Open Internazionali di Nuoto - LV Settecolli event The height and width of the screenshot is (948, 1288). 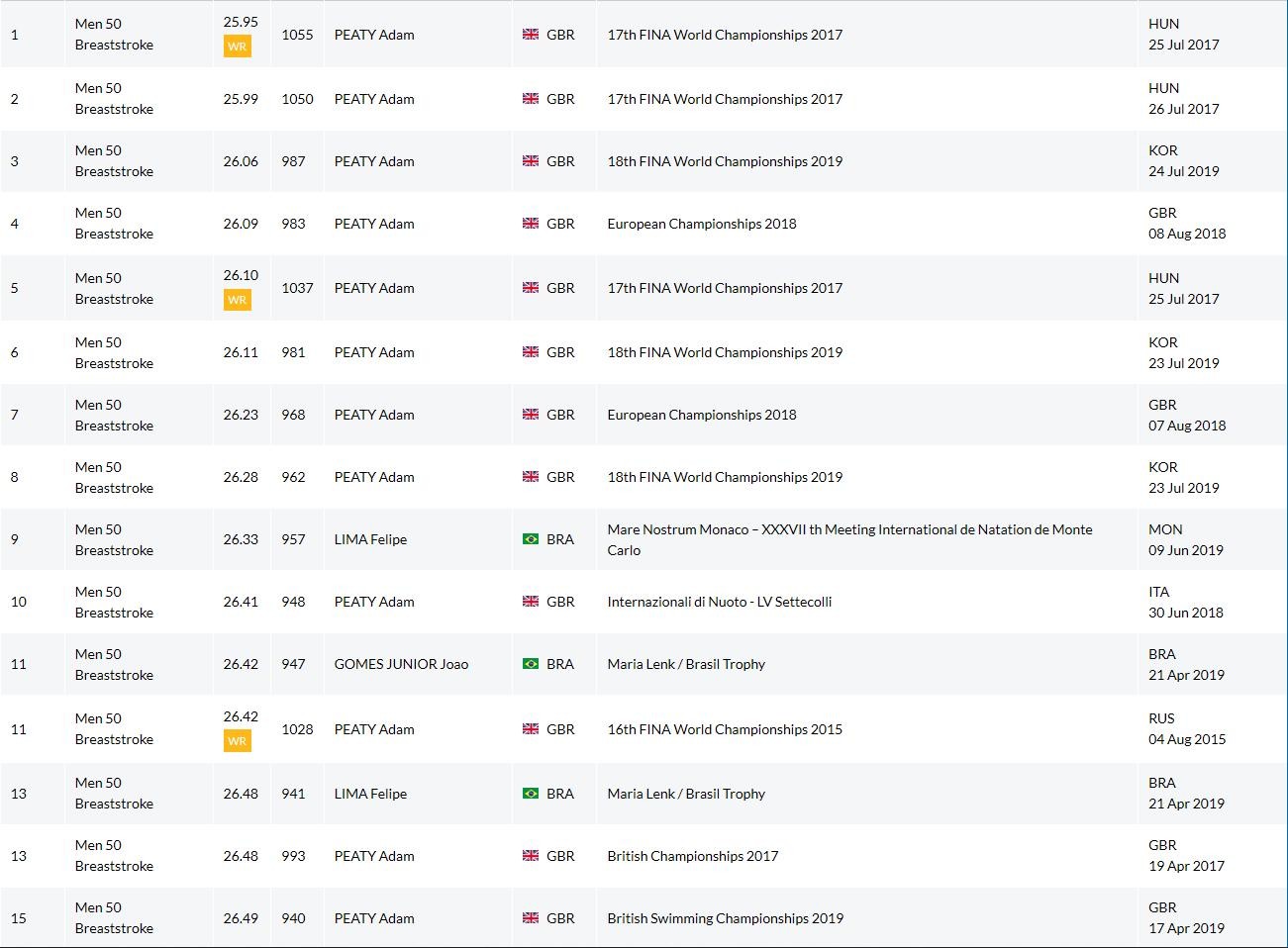point(719,602)
